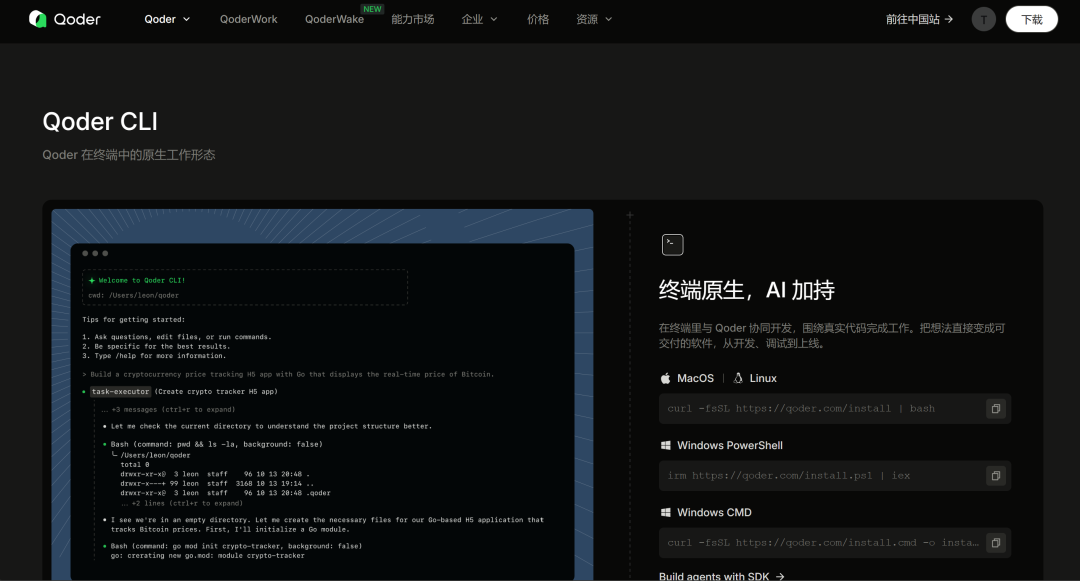Click the terminal prompt icon above 终端原生
This screenshot has height=581, width=1080.
(x=672, y=244)
